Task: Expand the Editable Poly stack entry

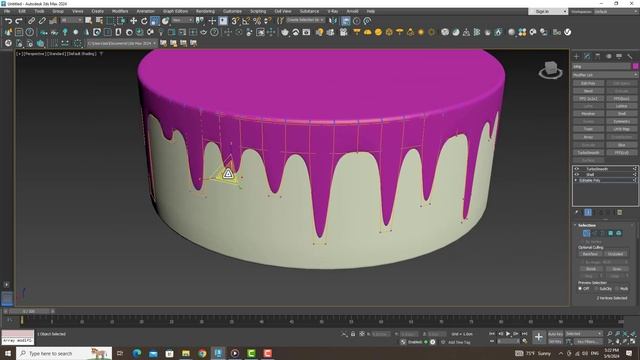Action: coord(576,180)
